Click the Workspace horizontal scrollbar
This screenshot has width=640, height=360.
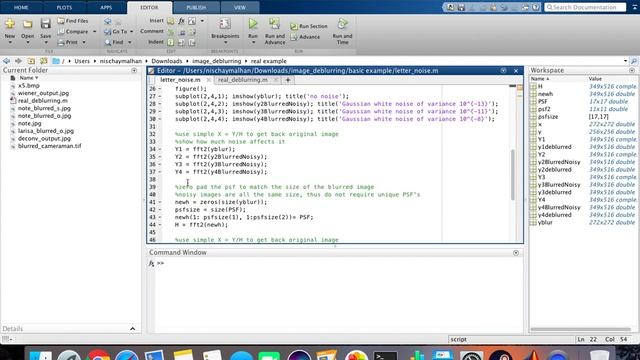[x=580, y=329]
